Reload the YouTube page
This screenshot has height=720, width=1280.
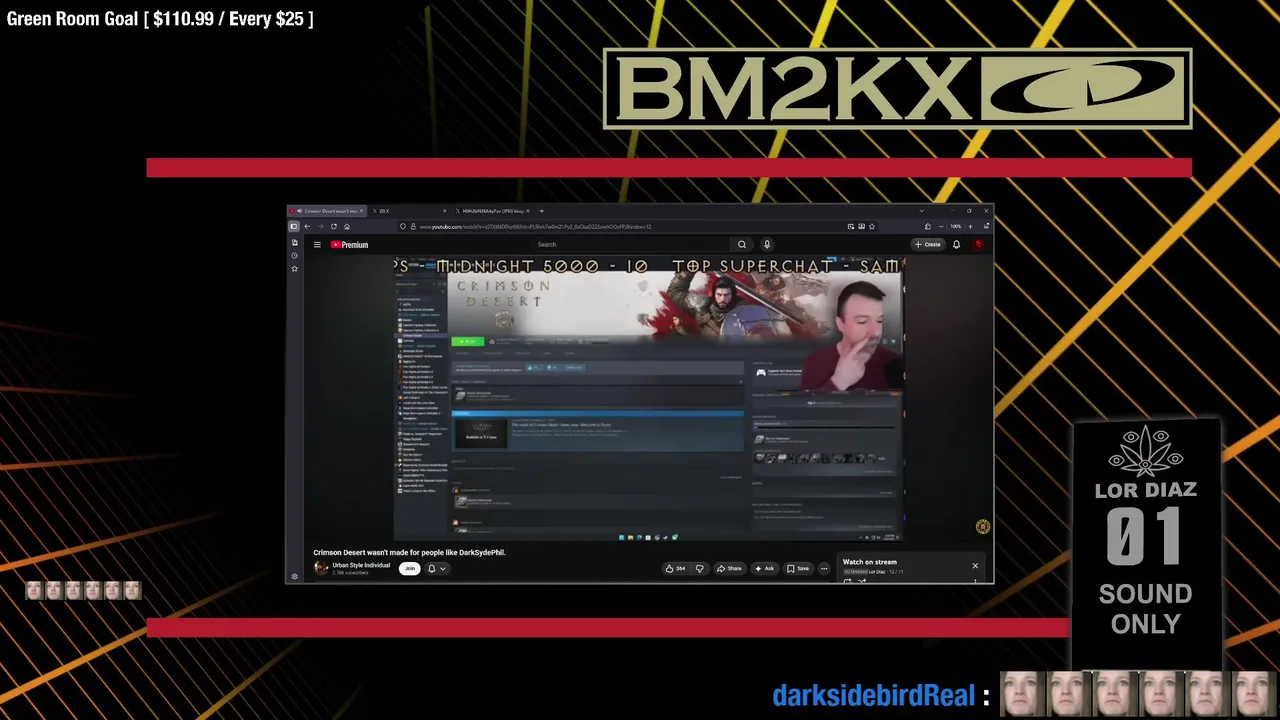coord(334,226)
